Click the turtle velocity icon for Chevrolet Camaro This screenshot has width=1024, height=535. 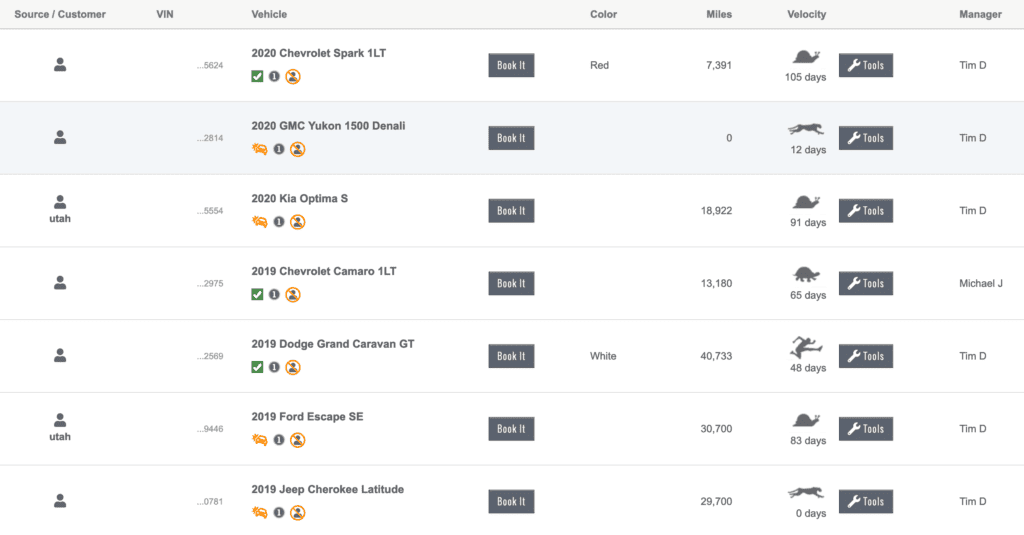tap(806, 275)
